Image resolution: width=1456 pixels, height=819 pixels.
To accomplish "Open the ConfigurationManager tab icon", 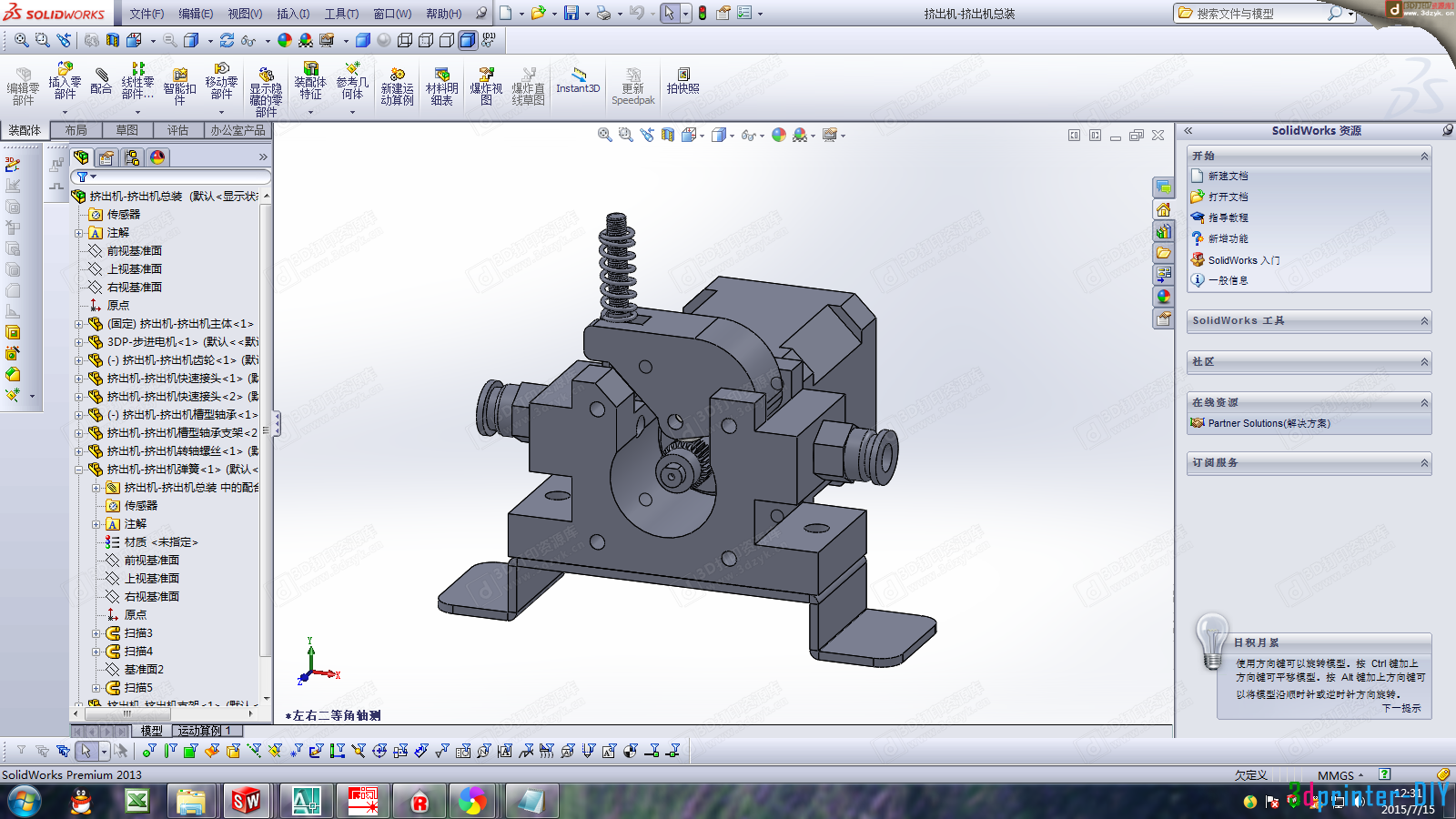I will [132, 157].
